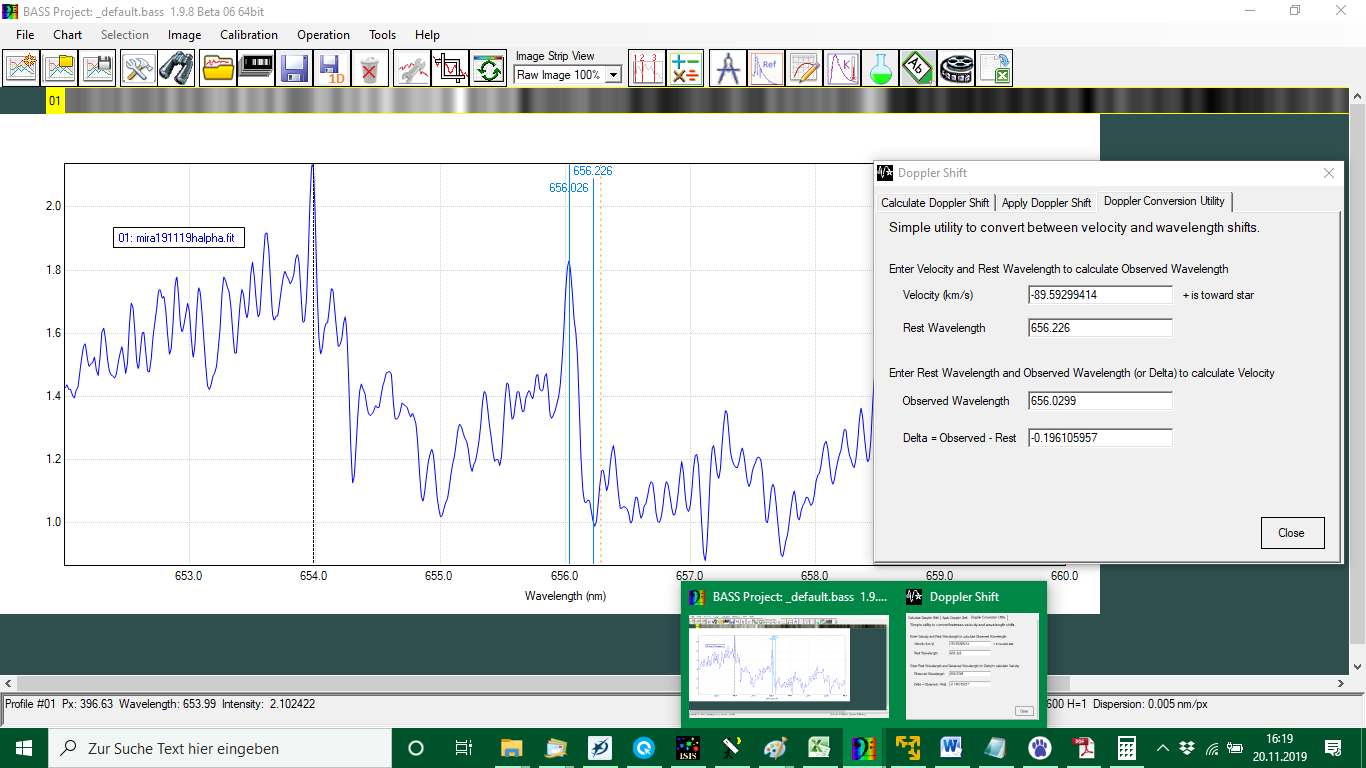
Task: Click the Excel export icon in the toolbar
Action: click(x=994, y=68)
